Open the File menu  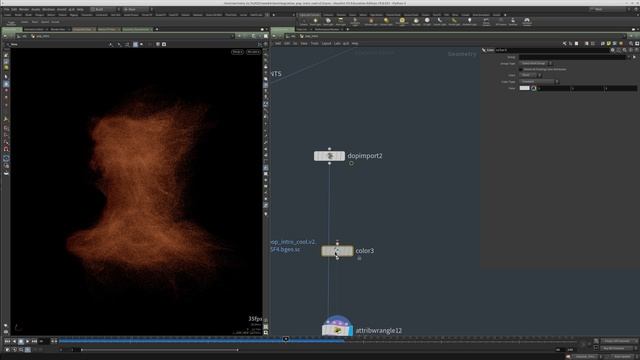[6, 9]
